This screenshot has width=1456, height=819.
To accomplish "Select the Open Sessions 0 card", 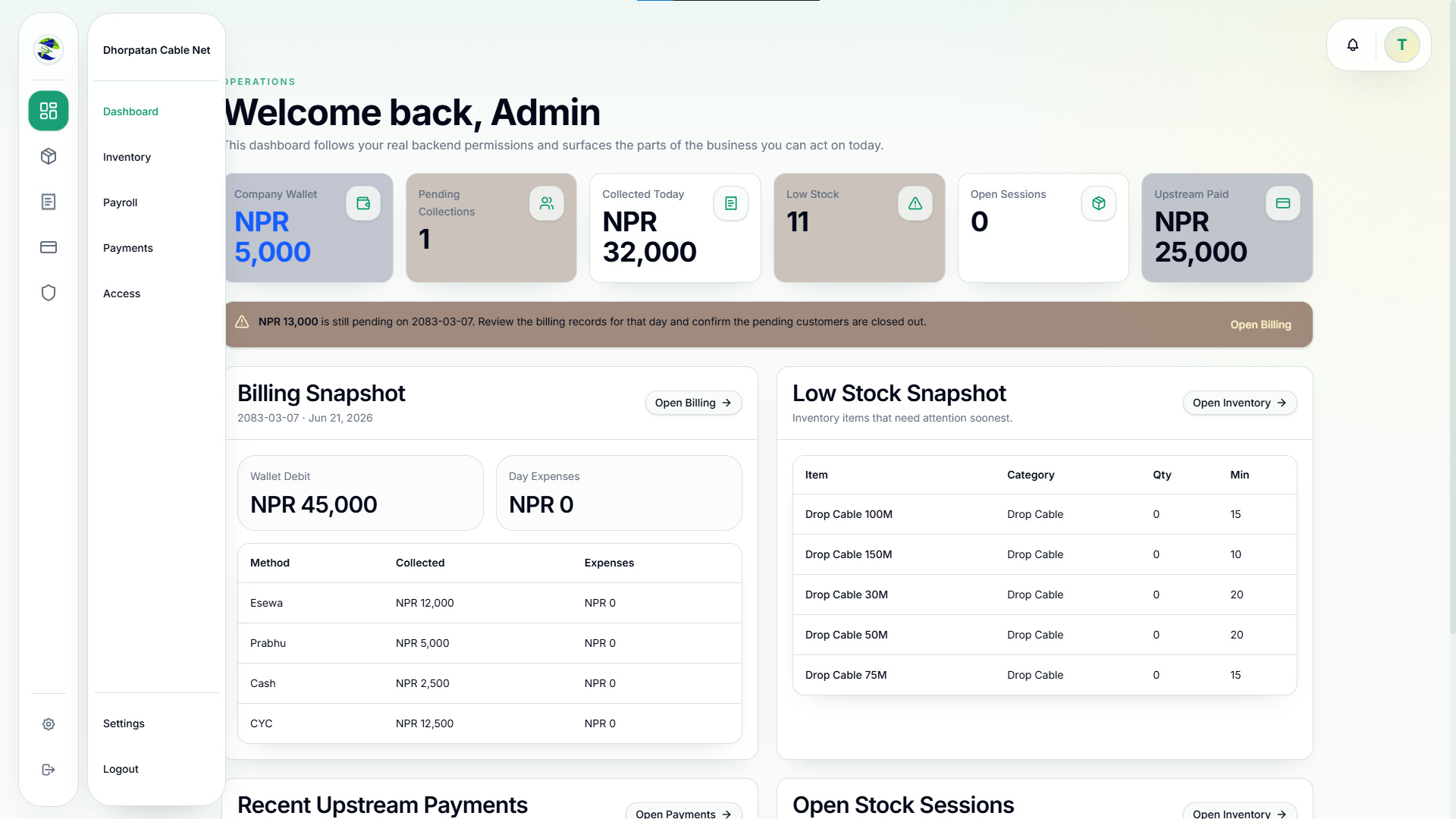I will 1043,227.
